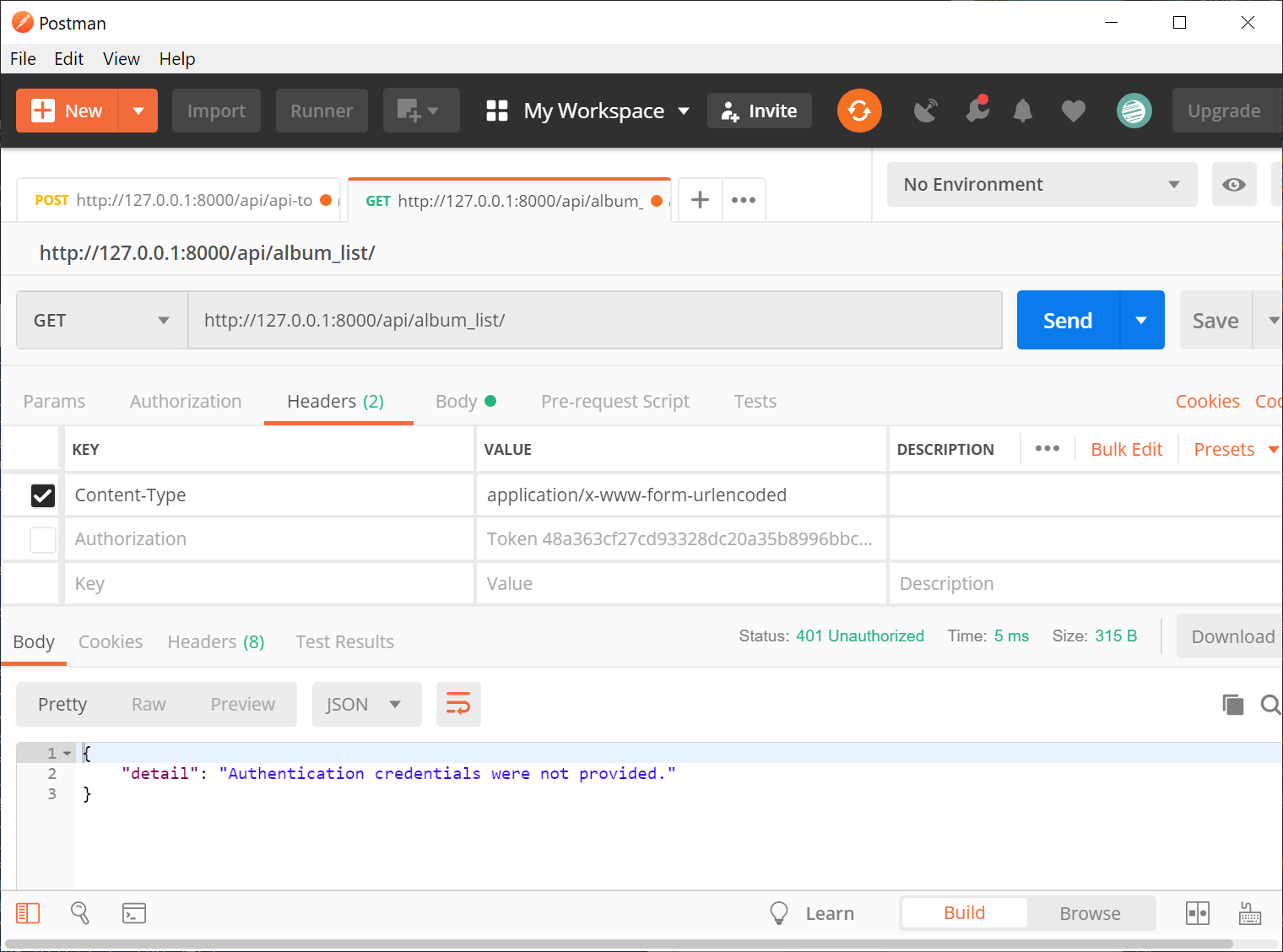The width and height of the screenshot is (1283, 952).
Task: Switch to the Pre-request Script tab
Action: pos(615,401)
